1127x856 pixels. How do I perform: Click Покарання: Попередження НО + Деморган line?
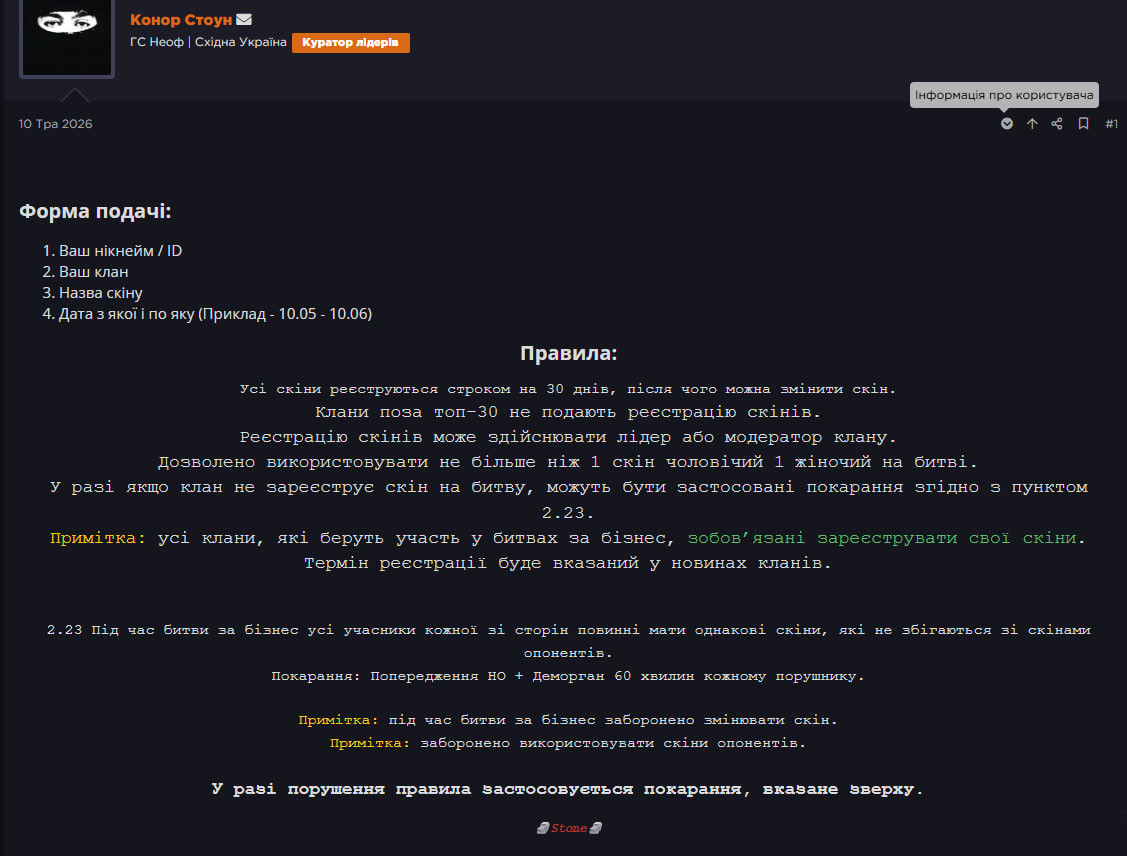(568, 676)
